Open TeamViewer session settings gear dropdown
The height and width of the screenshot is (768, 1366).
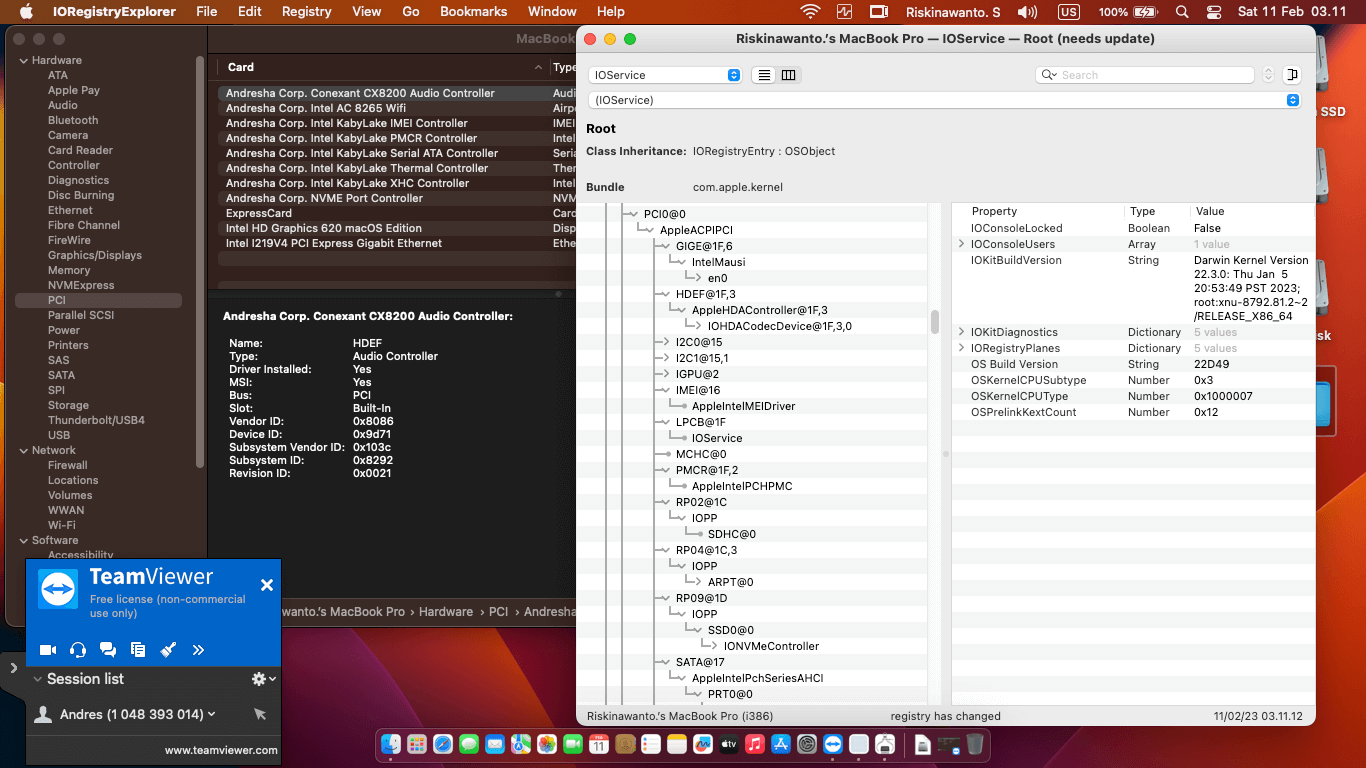(x=264, y=679)
